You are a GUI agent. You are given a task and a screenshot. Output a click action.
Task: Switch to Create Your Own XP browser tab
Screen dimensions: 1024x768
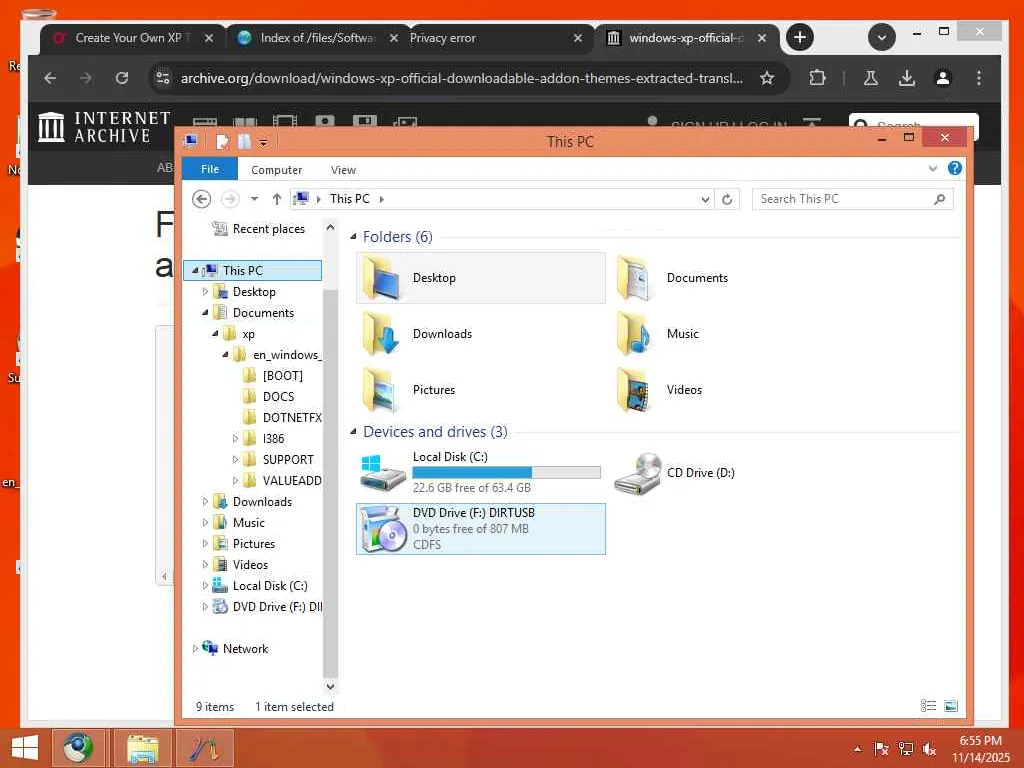(133, 39)
